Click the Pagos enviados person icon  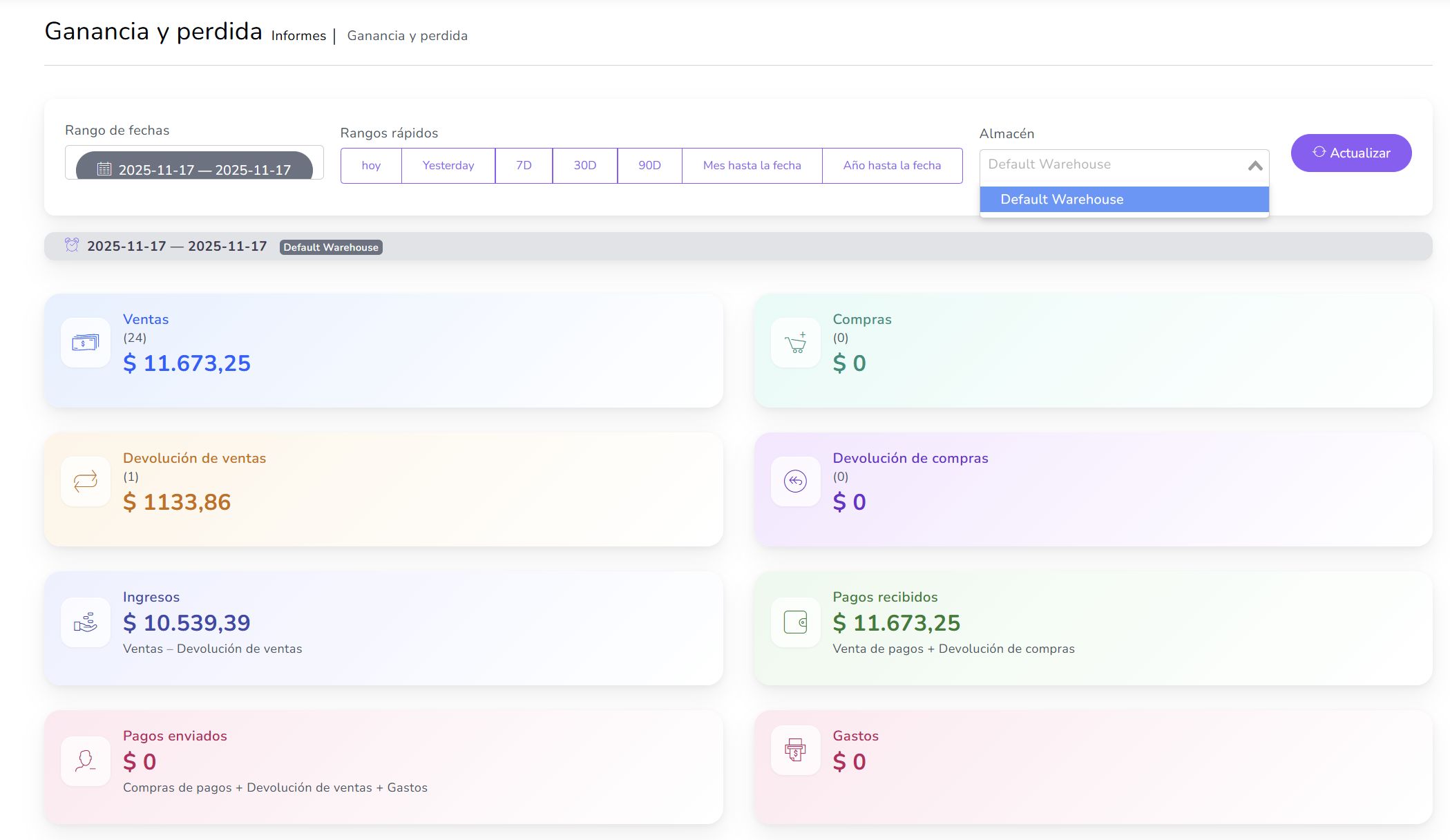coord(85,761)
